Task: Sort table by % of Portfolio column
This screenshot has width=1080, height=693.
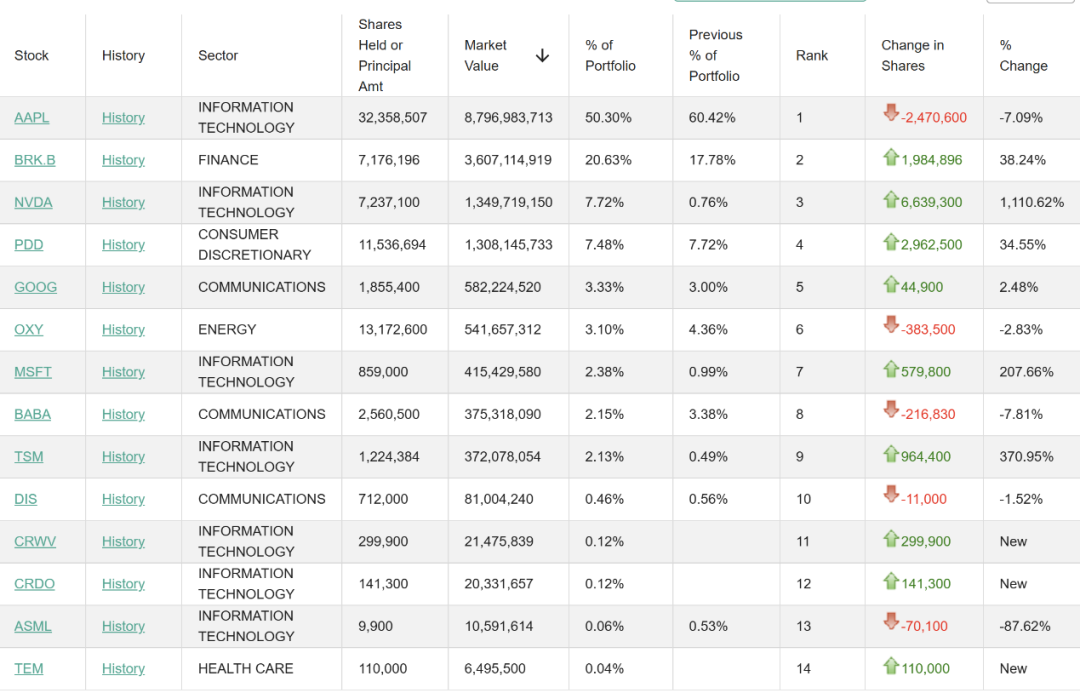Action: tap(610, 56)
